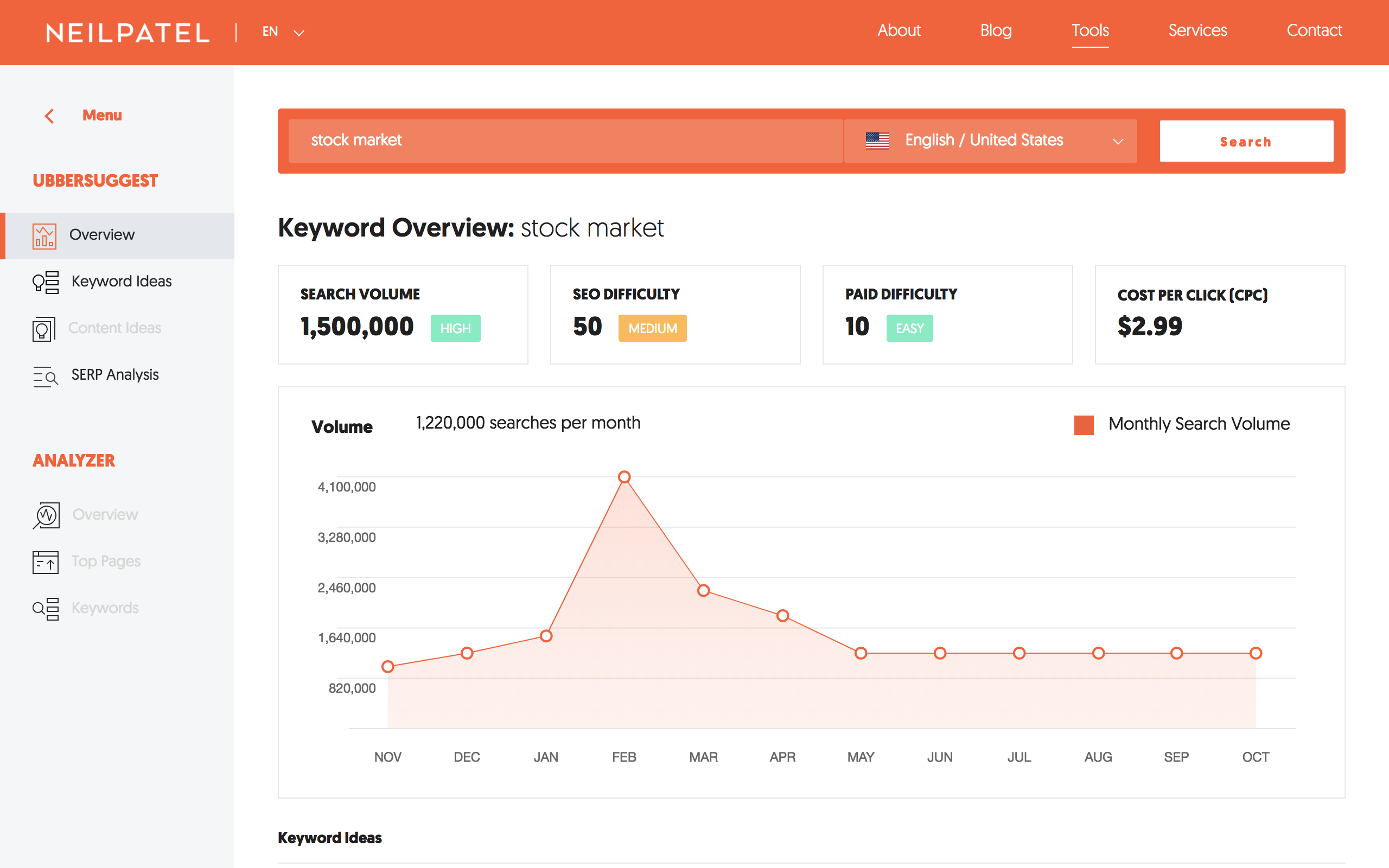1389x868 pixels.
Task: Open Keyword Ideas from the sidebar
Action: [121, 282]
